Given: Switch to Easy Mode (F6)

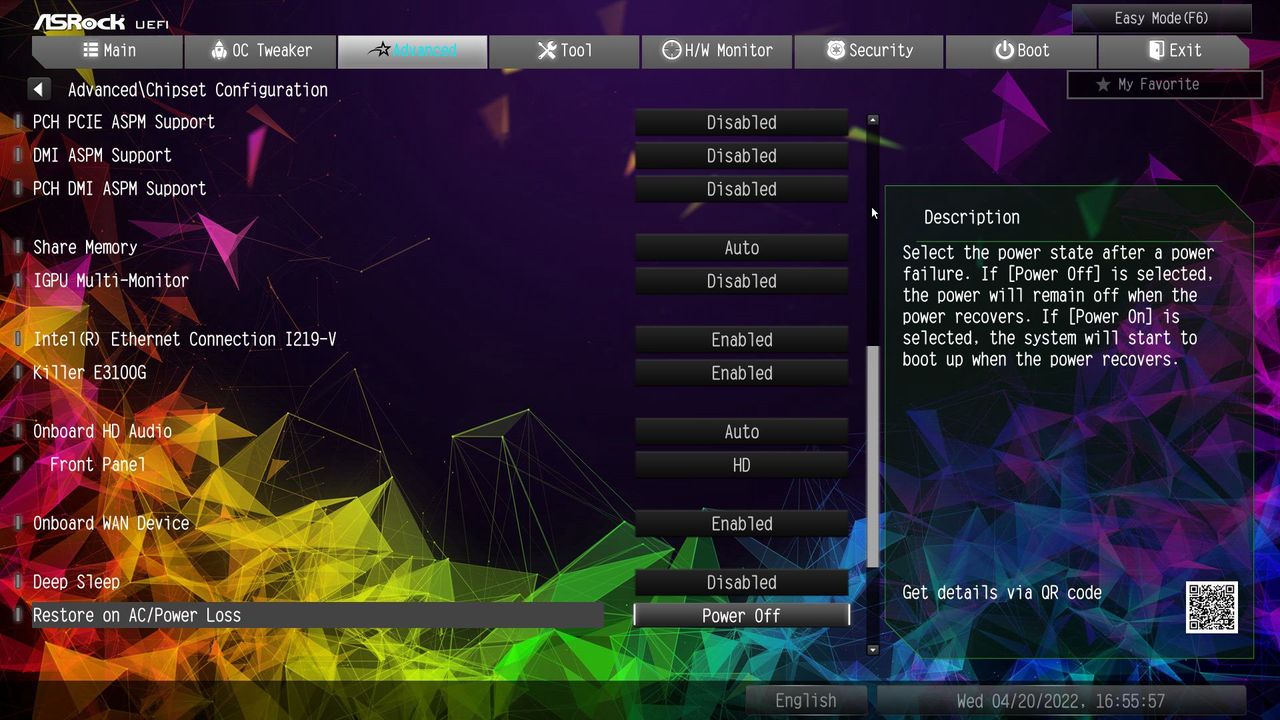Looking at the screenshot, I should pos(1161,18).
